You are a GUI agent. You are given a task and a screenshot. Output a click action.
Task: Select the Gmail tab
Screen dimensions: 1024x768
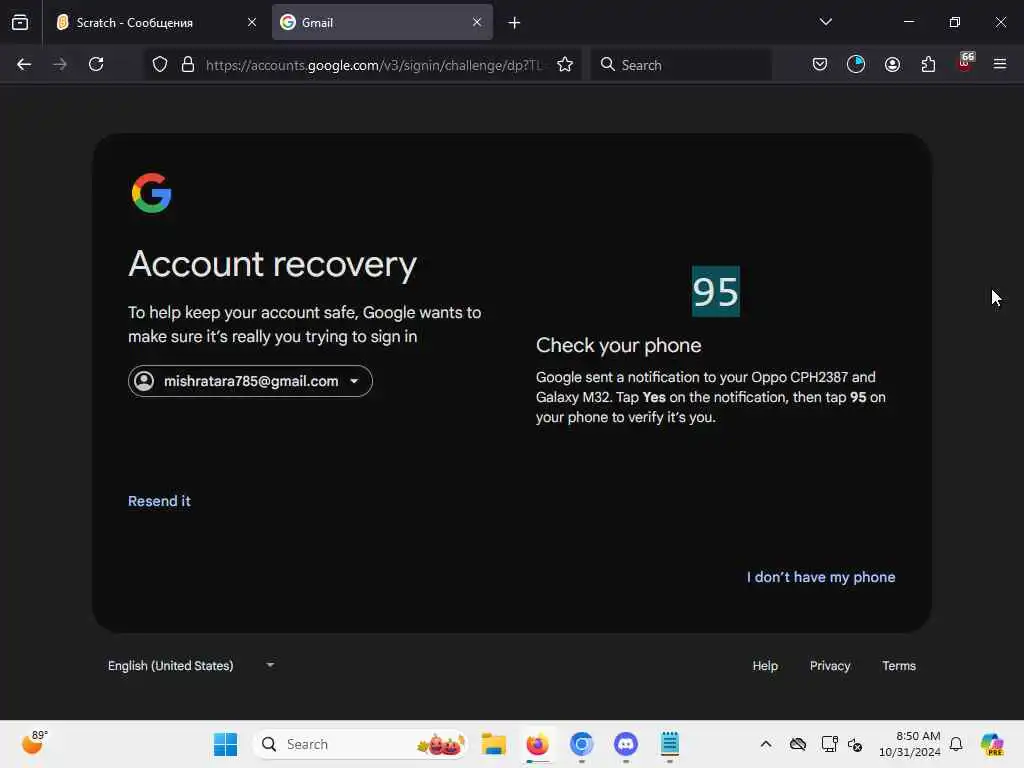382,22
